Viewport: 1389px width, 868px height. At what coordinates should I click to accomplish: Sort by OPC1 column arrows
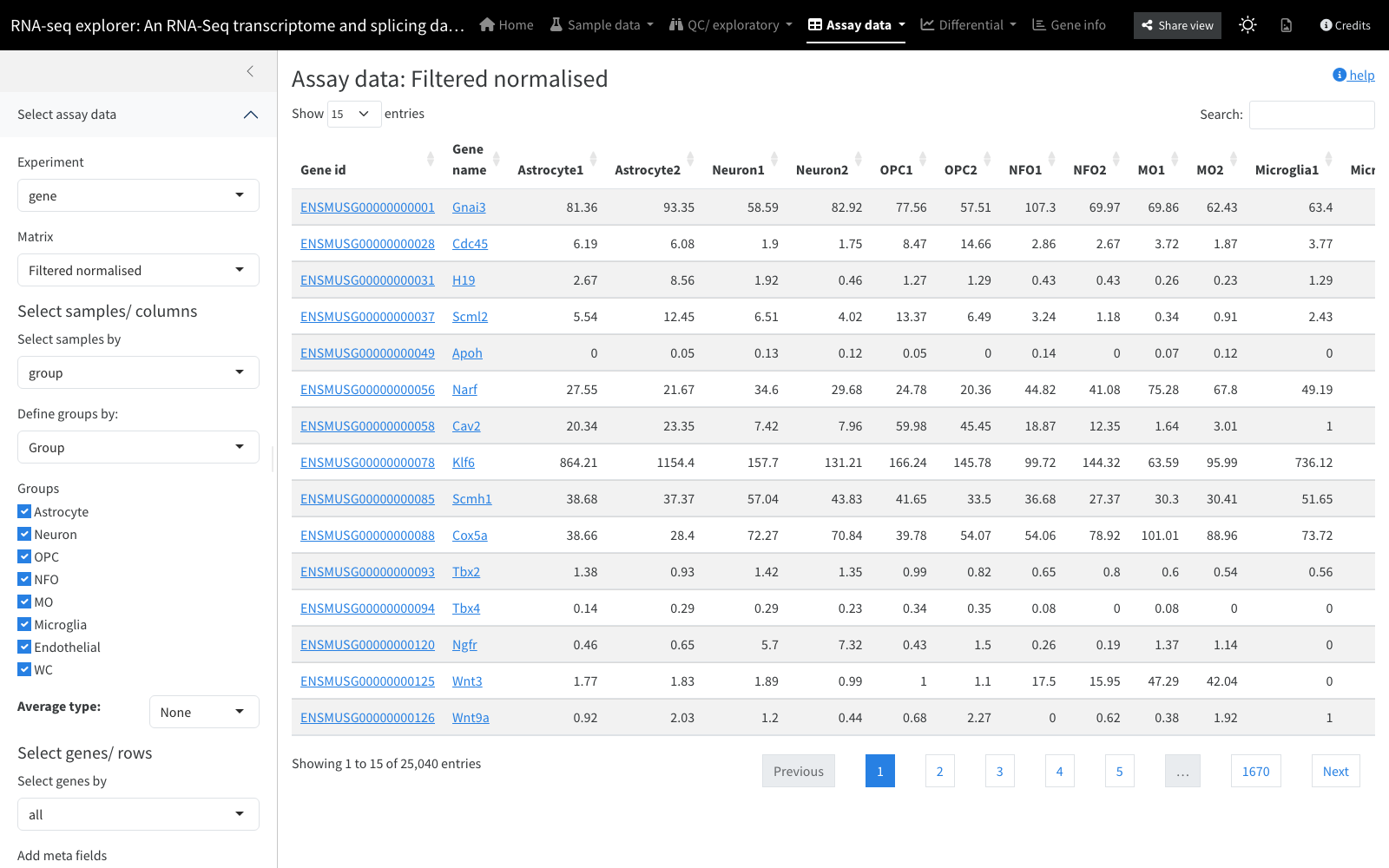pos(923,160)
